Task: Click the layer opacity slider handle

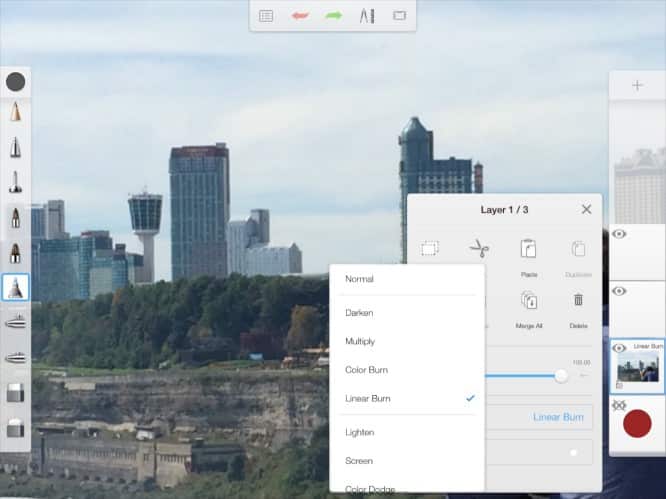Action: click(561, 375)
